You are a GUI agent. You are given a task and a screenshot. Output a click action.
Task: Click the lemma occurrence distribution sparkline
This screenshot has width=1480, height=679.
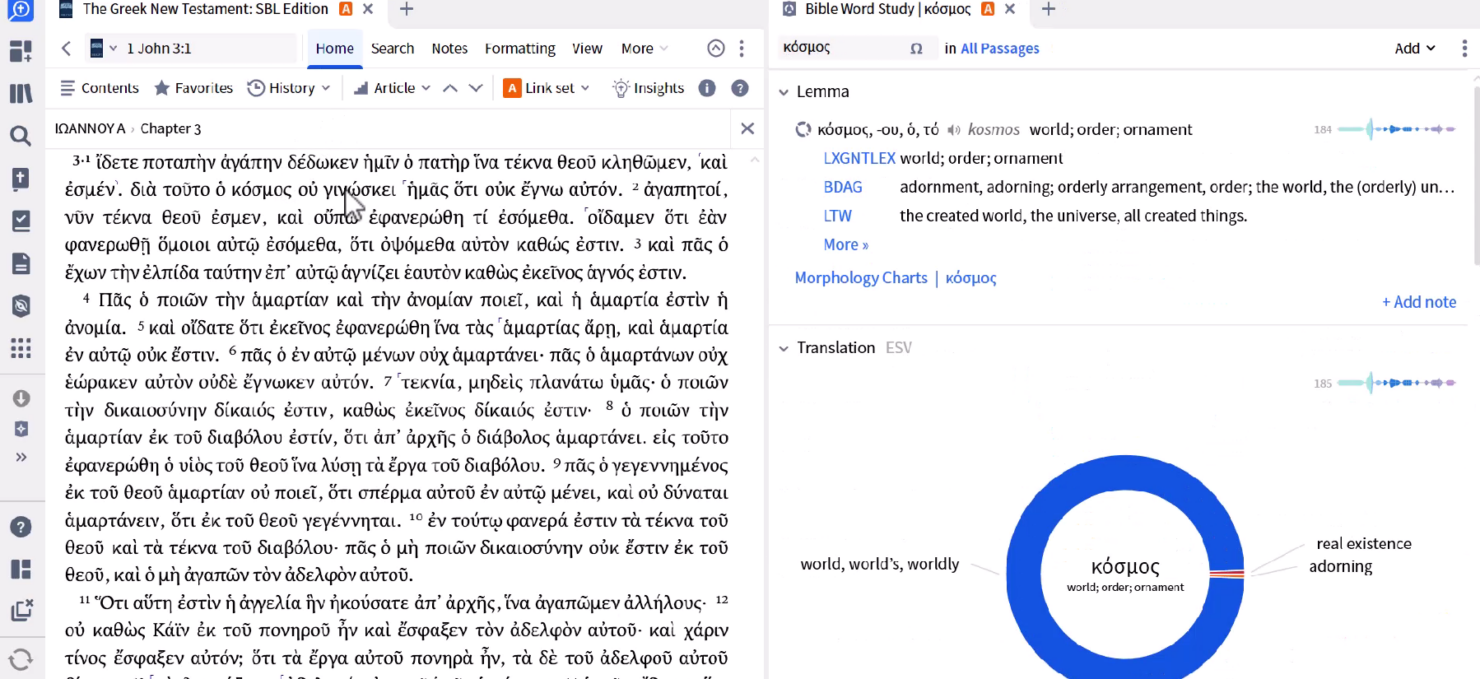pos(1396,129)
